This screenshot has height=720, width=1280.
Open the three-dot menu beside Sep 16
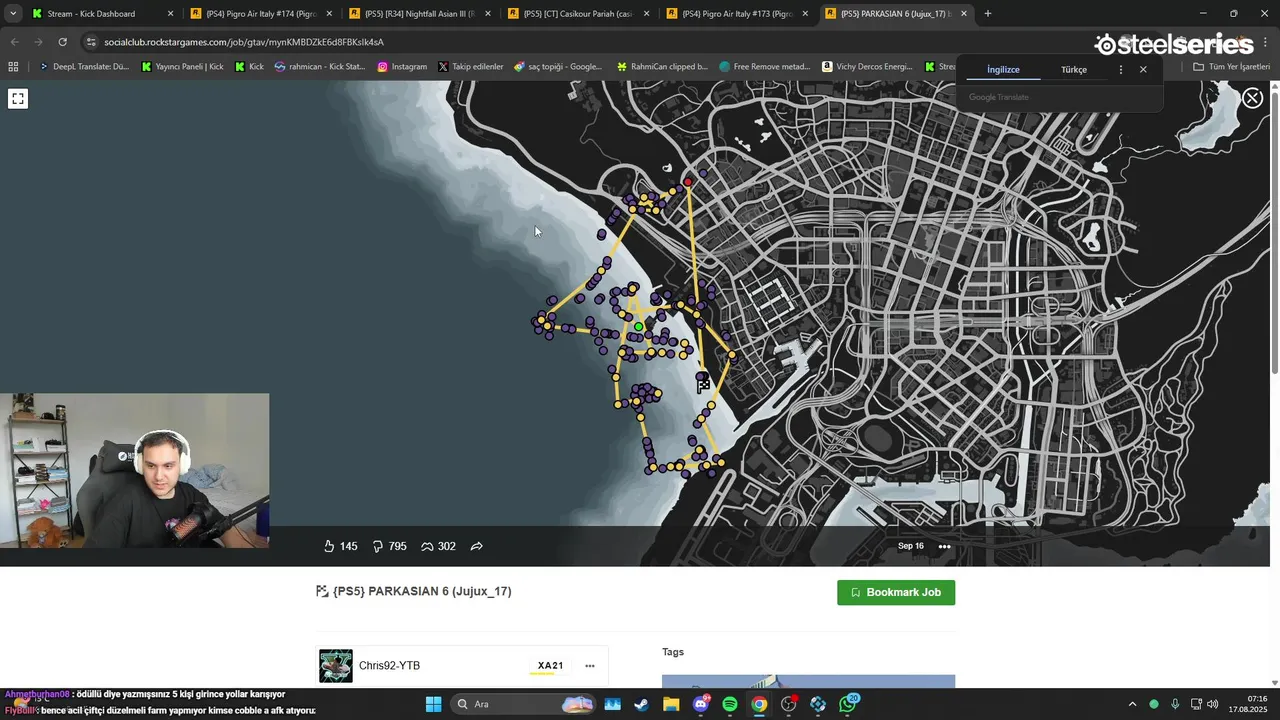(x=944, y=546)
